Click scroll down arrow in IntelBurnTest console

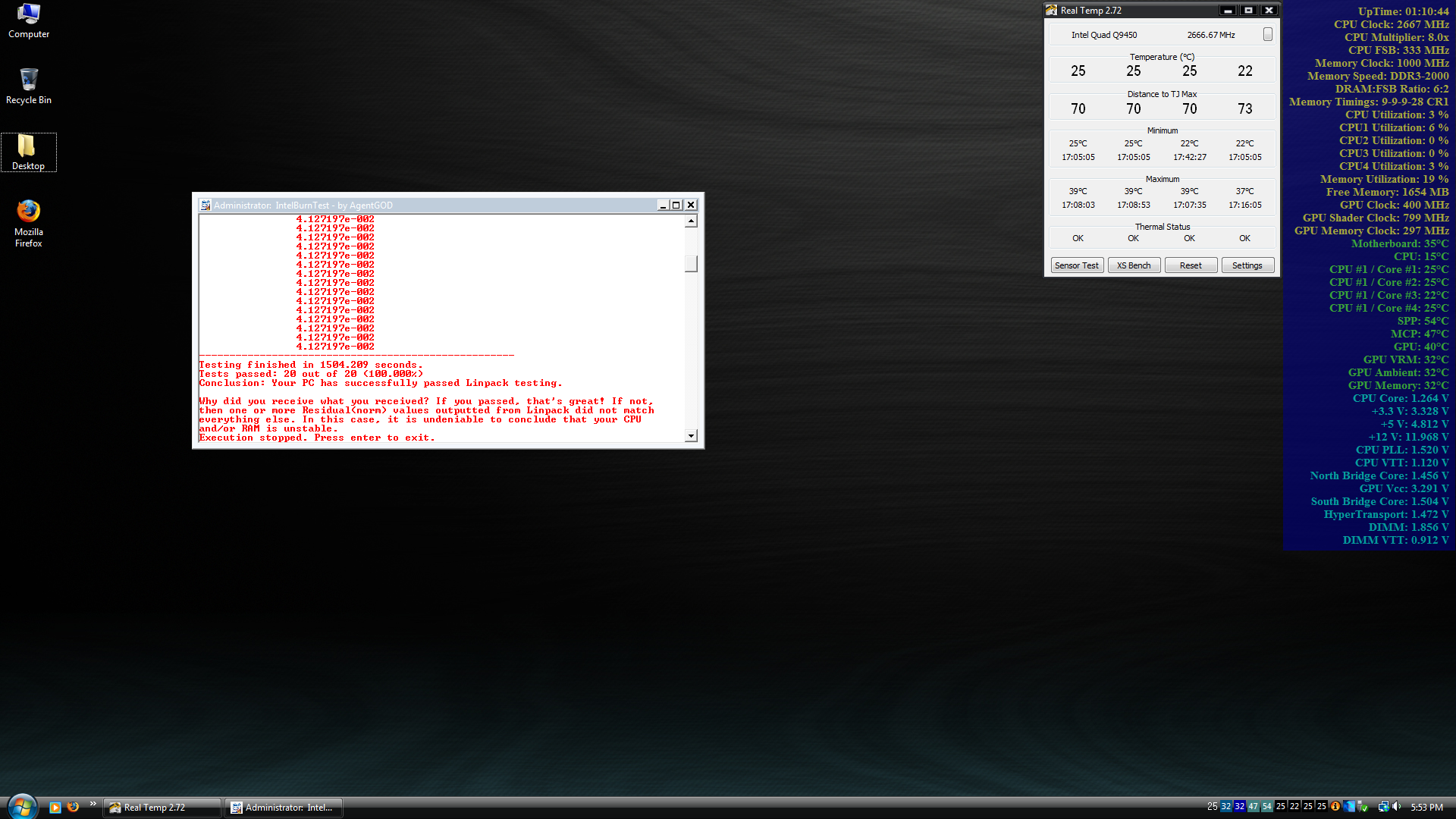(x=691, y=436)
